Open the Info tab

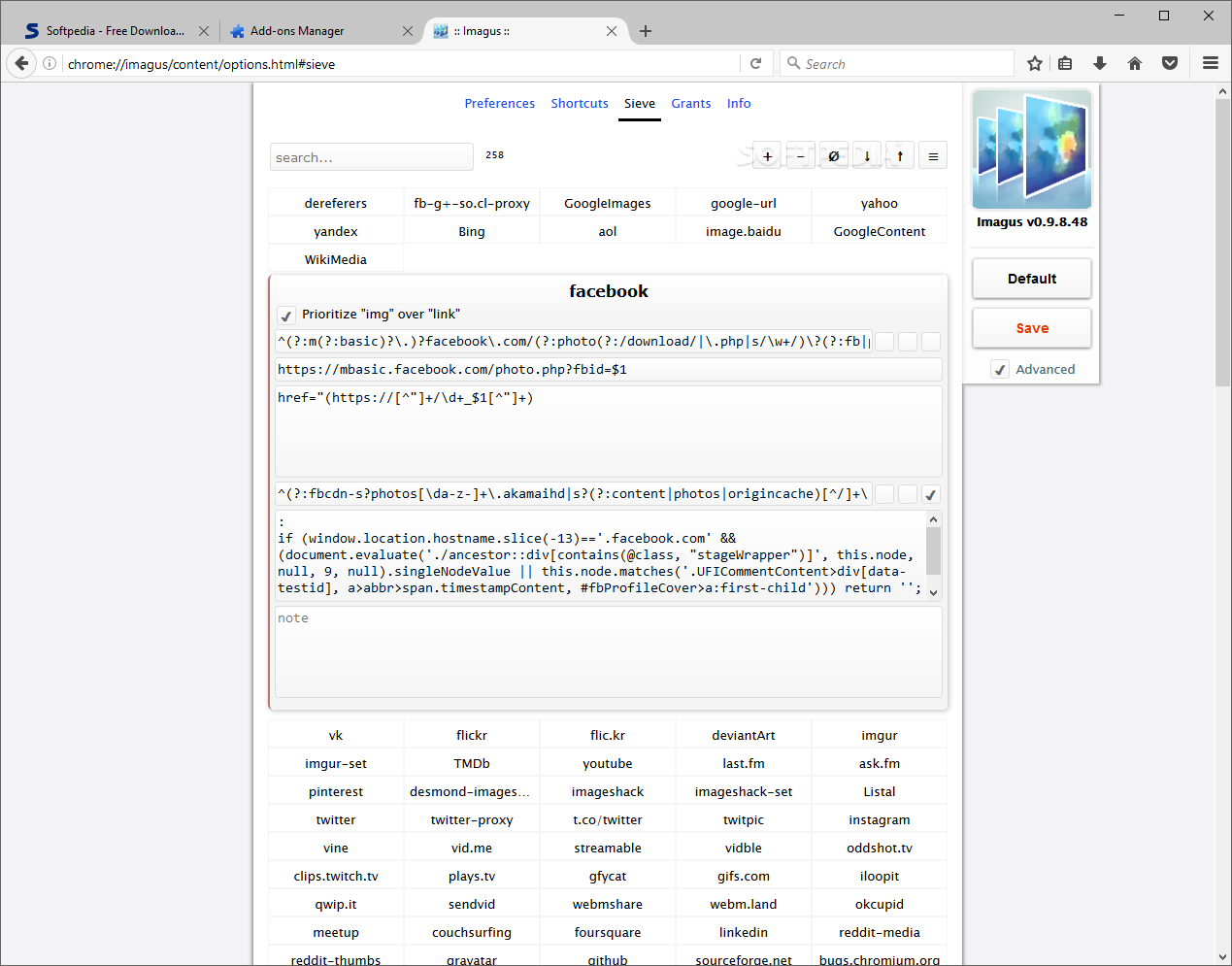coord(739,103)
